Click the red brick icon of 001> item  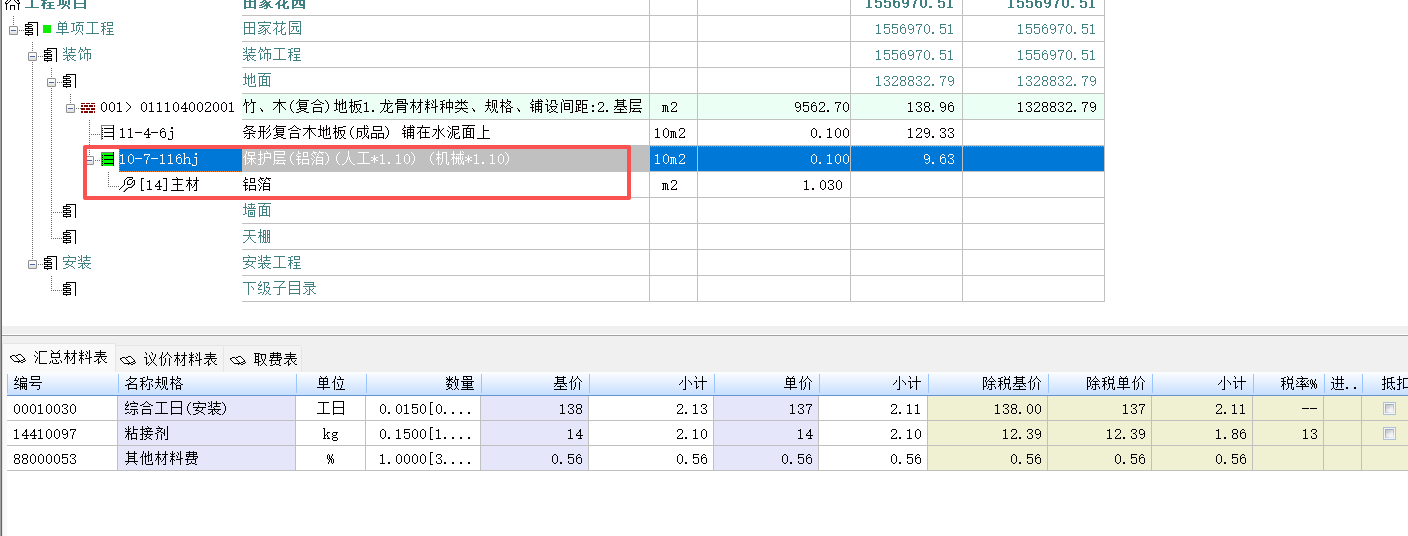click(88, 107)
